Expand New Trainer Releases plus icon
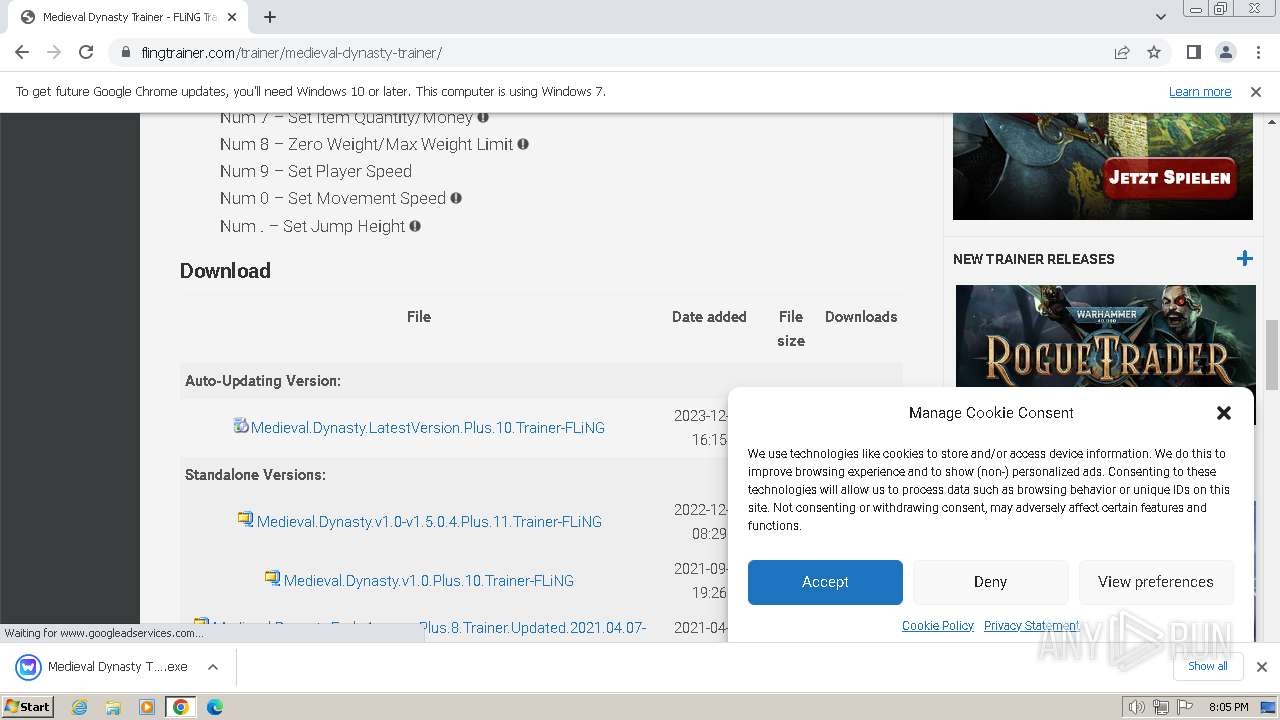Screen dimensions: 1280x720 pyautogui.click(x=1244, y=259)
